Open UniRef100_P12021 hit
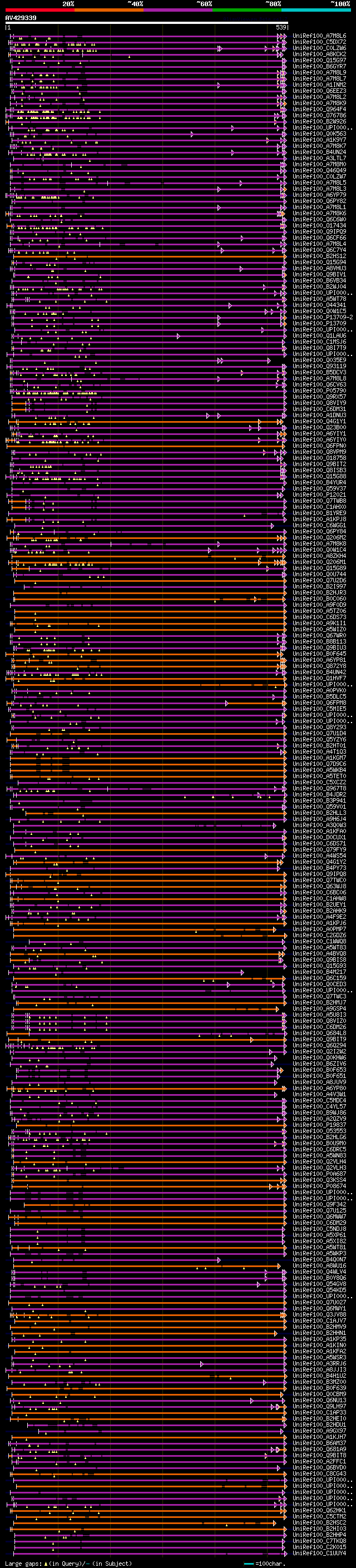The image size is (356, 1568). click(x=319, y=494)
